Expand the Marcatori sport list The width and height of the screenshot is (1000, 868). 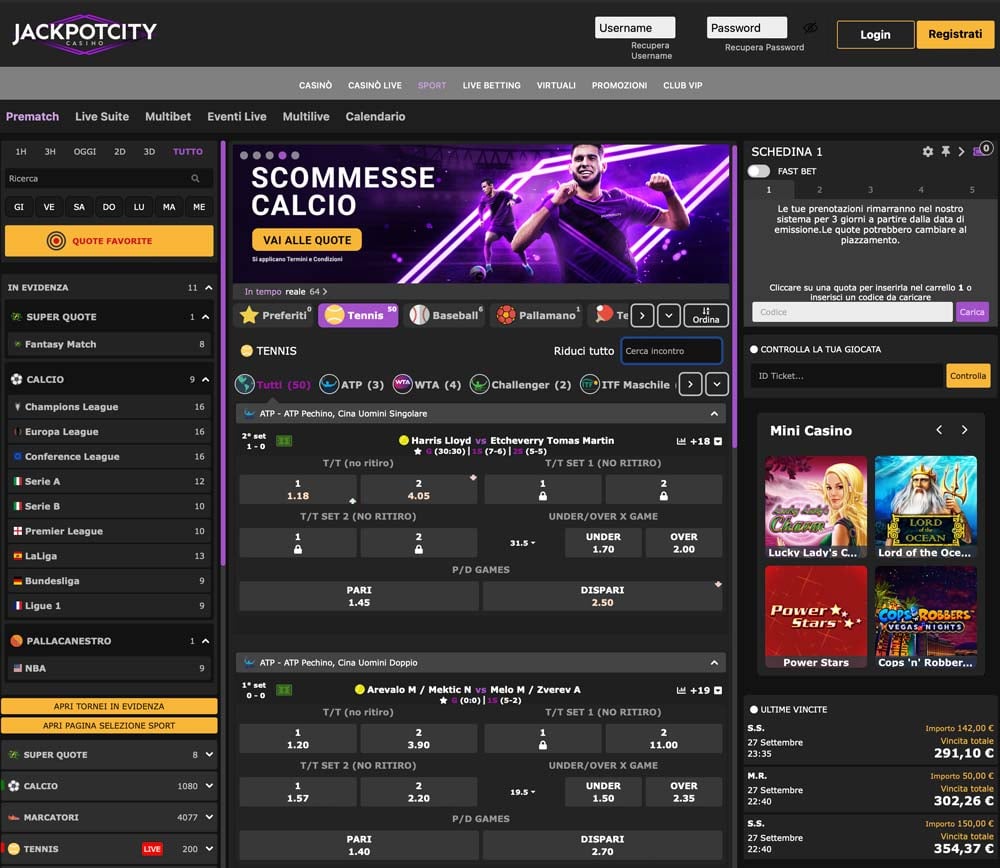click(209, 817)
